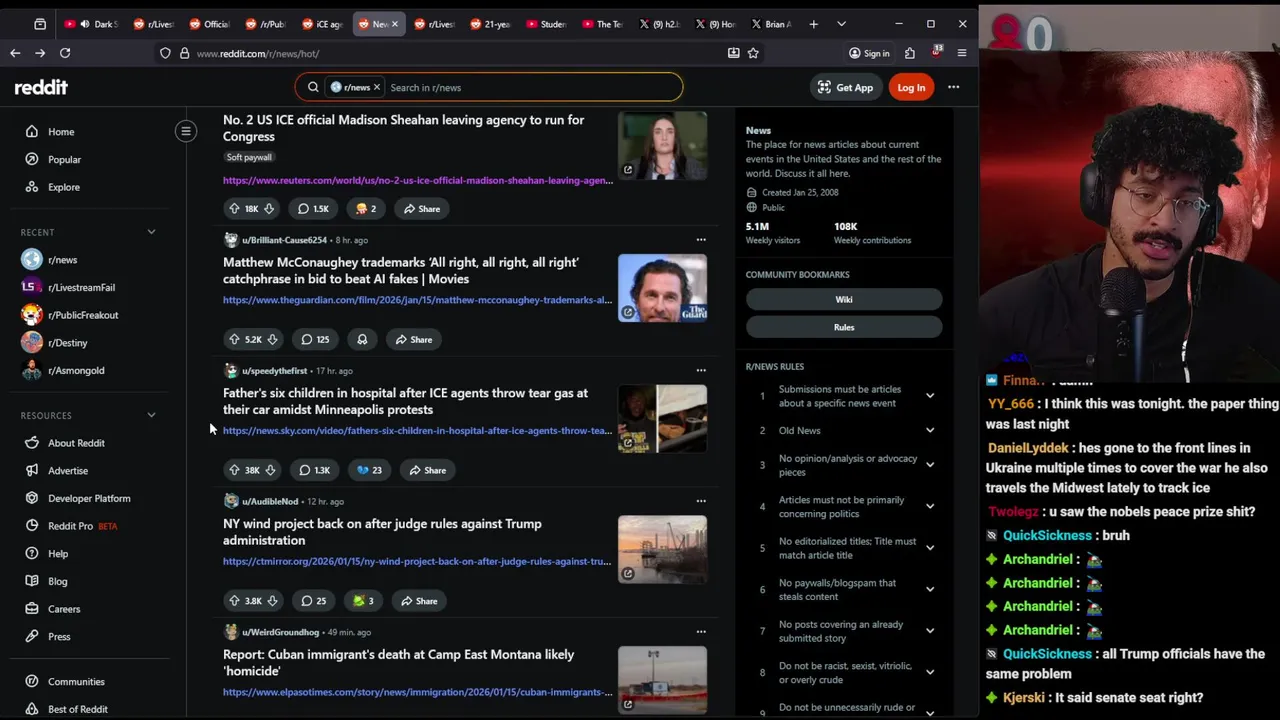Remove the r/news search filter chip
The width and height of the screenshot is (1280, 720).
pyautogui.click(x=377, y=87)
